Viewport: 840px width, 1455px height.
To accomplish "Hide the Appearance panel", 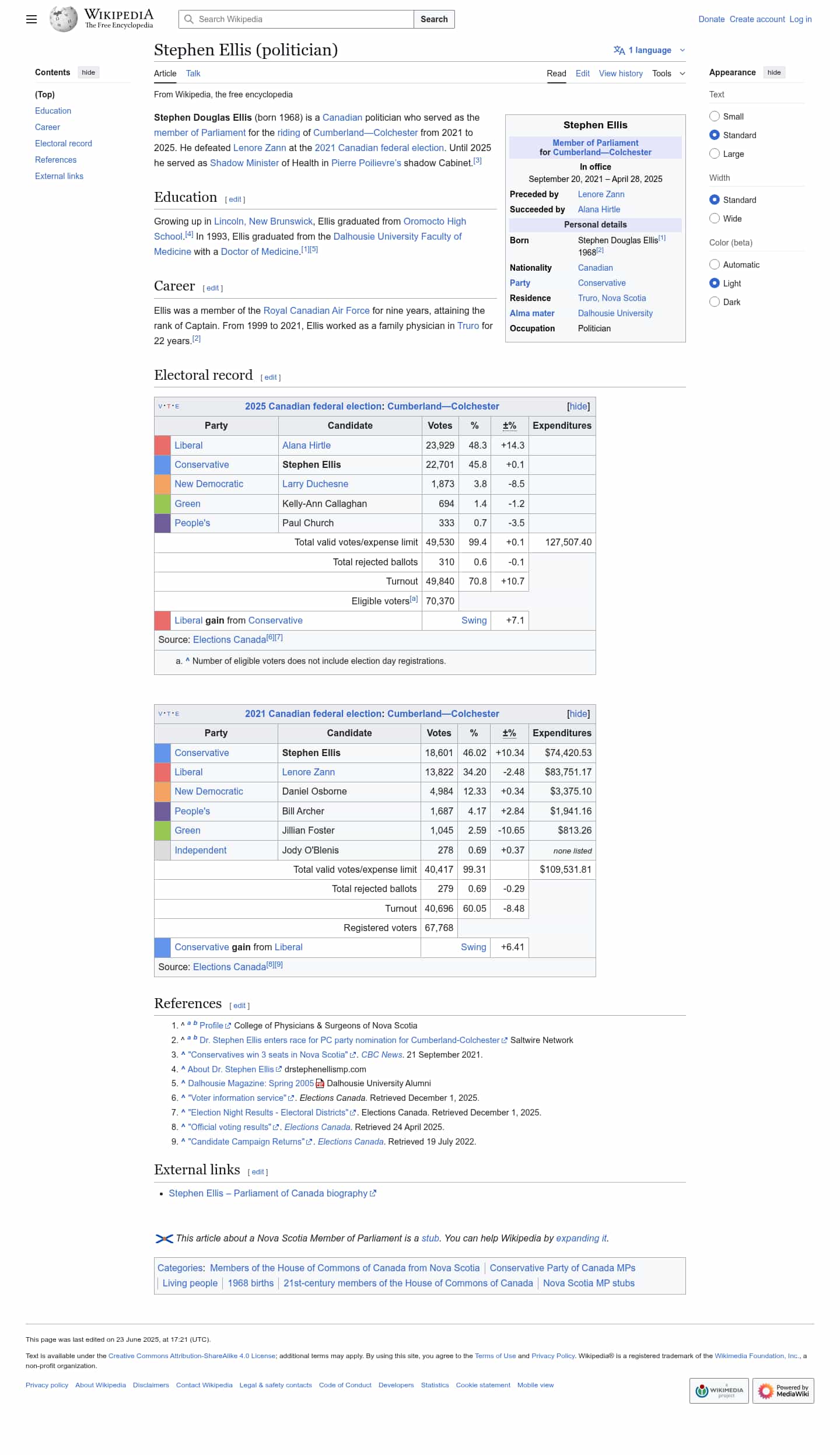I will 774,72.
